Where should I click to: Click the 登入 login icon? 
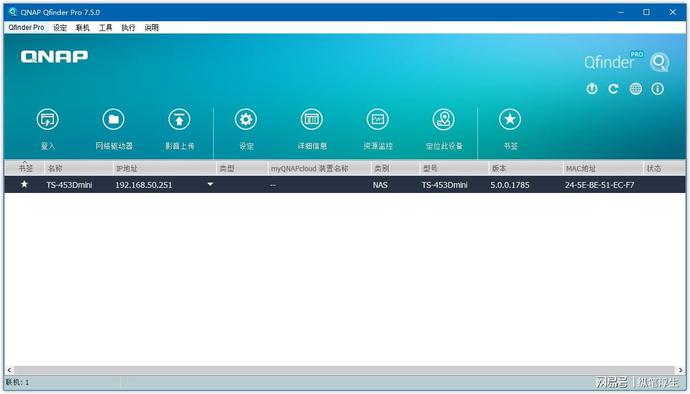(x=48, y=119)
